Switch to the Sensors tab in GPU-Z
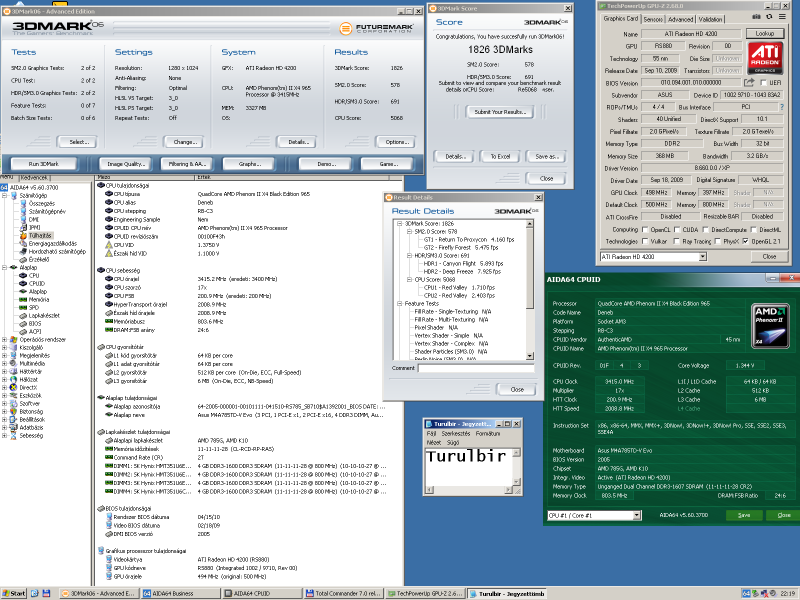800x600 pixels. click(652, 19)
